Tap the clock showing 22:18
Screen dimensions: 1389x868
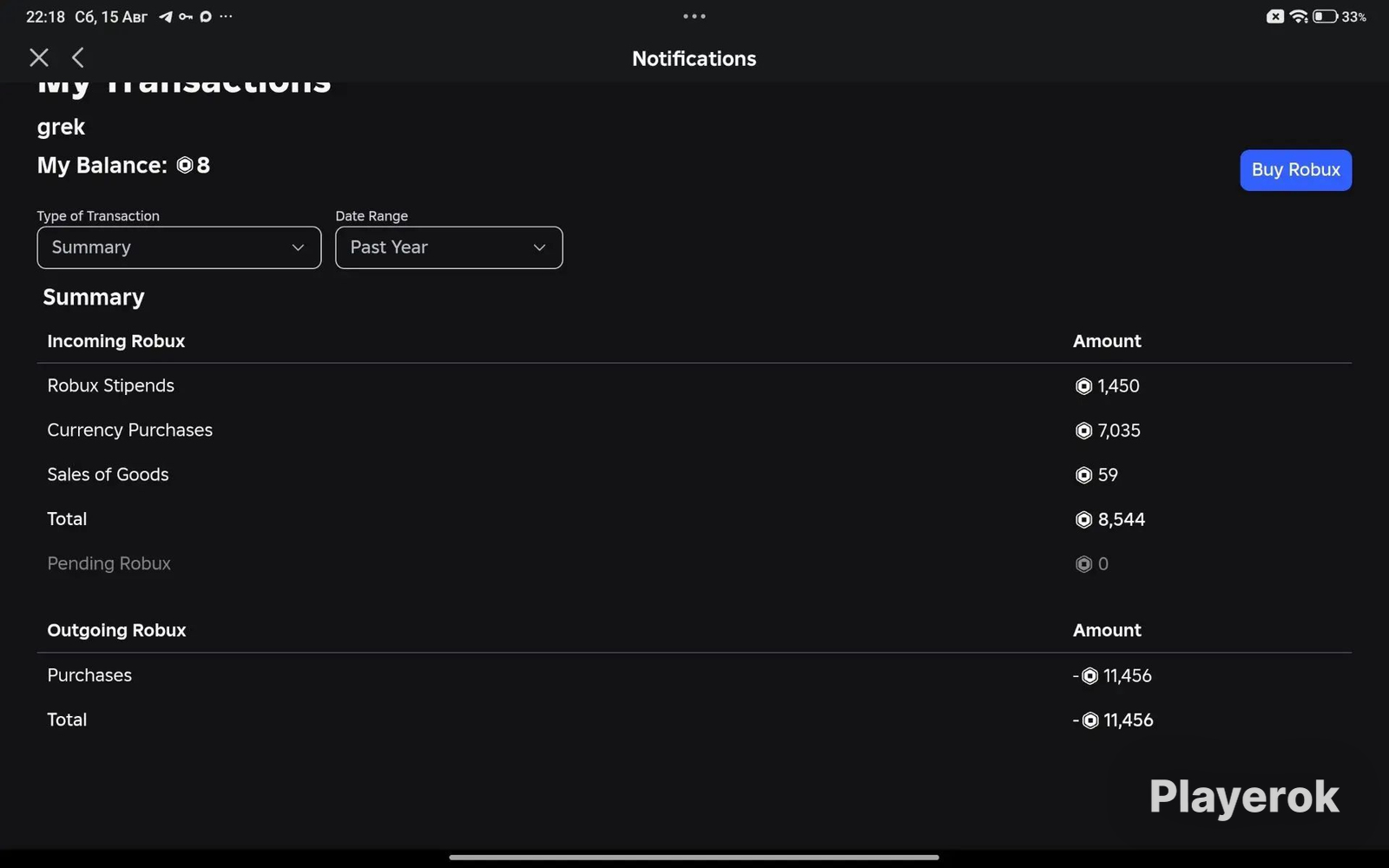tap(45, 16)
